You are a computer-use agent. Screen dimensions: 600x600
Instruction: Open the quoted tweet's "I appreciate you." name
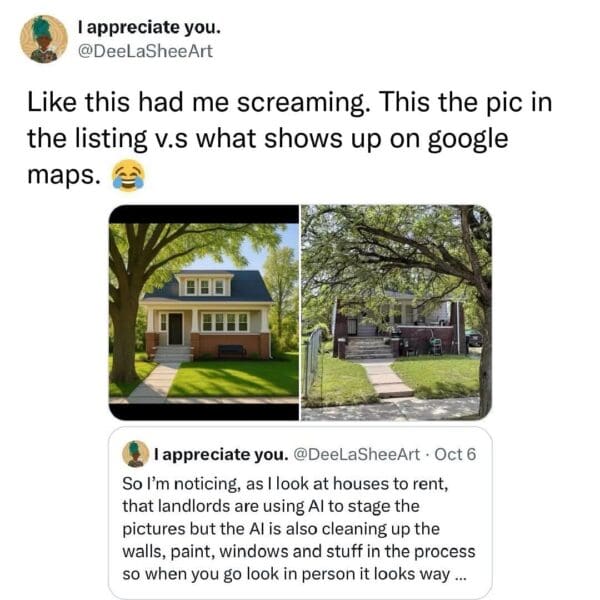click(221, 455)
